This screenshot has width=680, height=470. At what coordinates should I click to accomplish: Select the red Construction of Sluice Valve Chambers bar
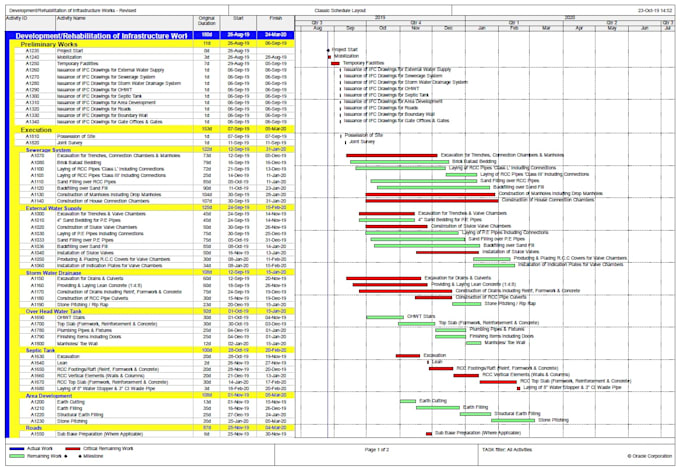point(397,226)
